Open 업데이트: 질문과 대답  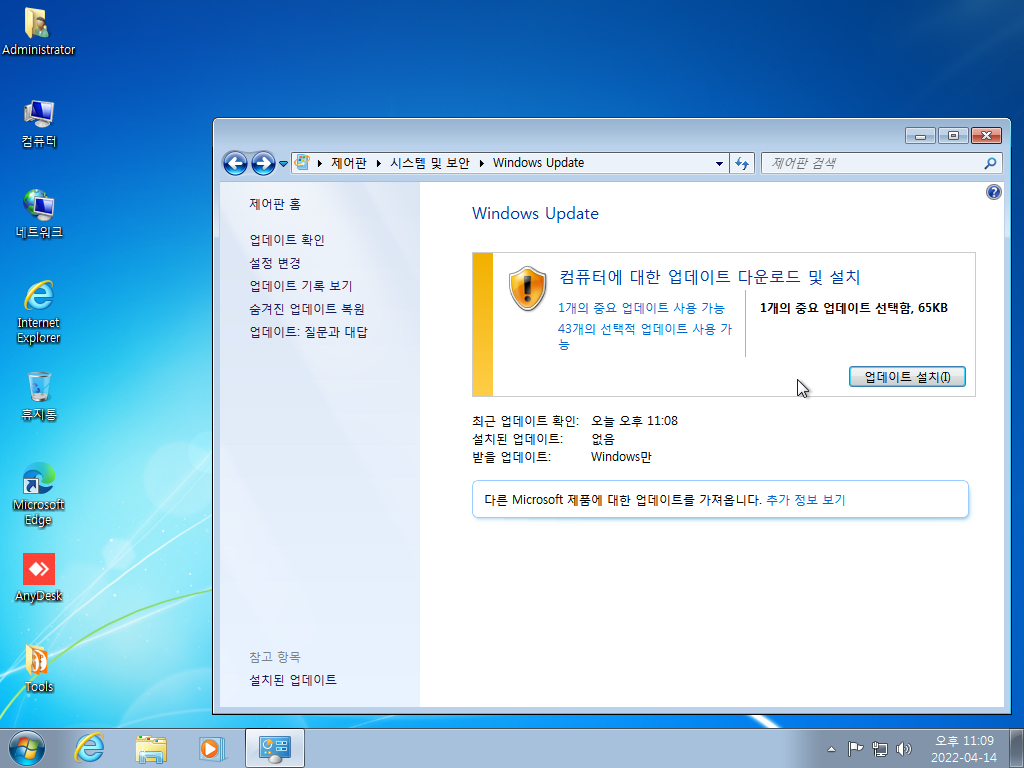308,332
